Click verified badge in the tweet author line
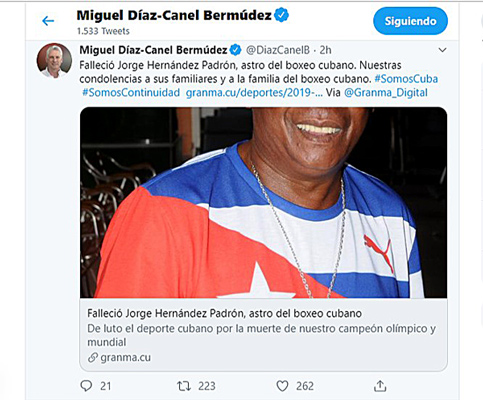 [236, 50]
